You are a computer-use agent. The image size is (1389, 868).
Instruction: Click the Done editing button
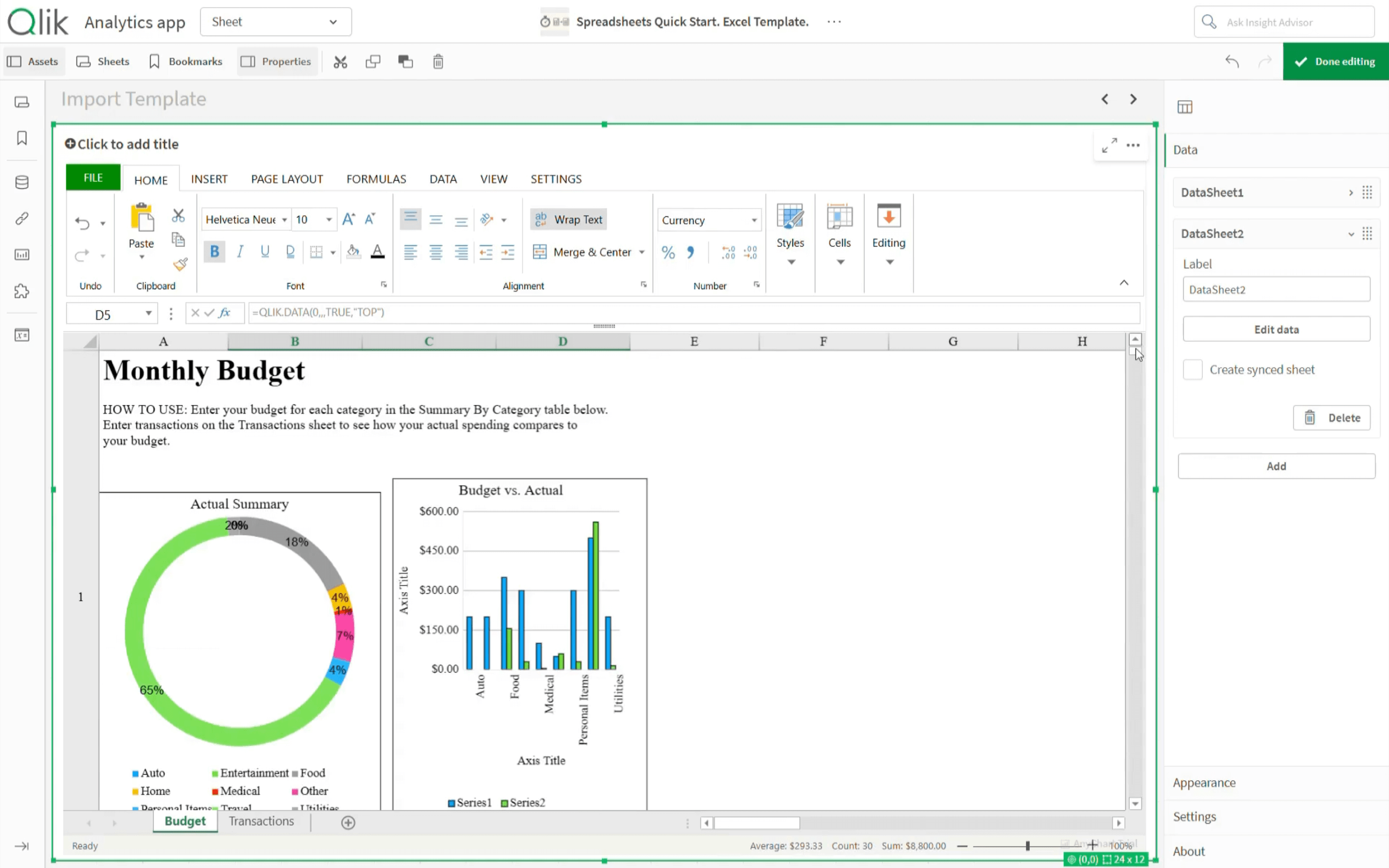1335,61
